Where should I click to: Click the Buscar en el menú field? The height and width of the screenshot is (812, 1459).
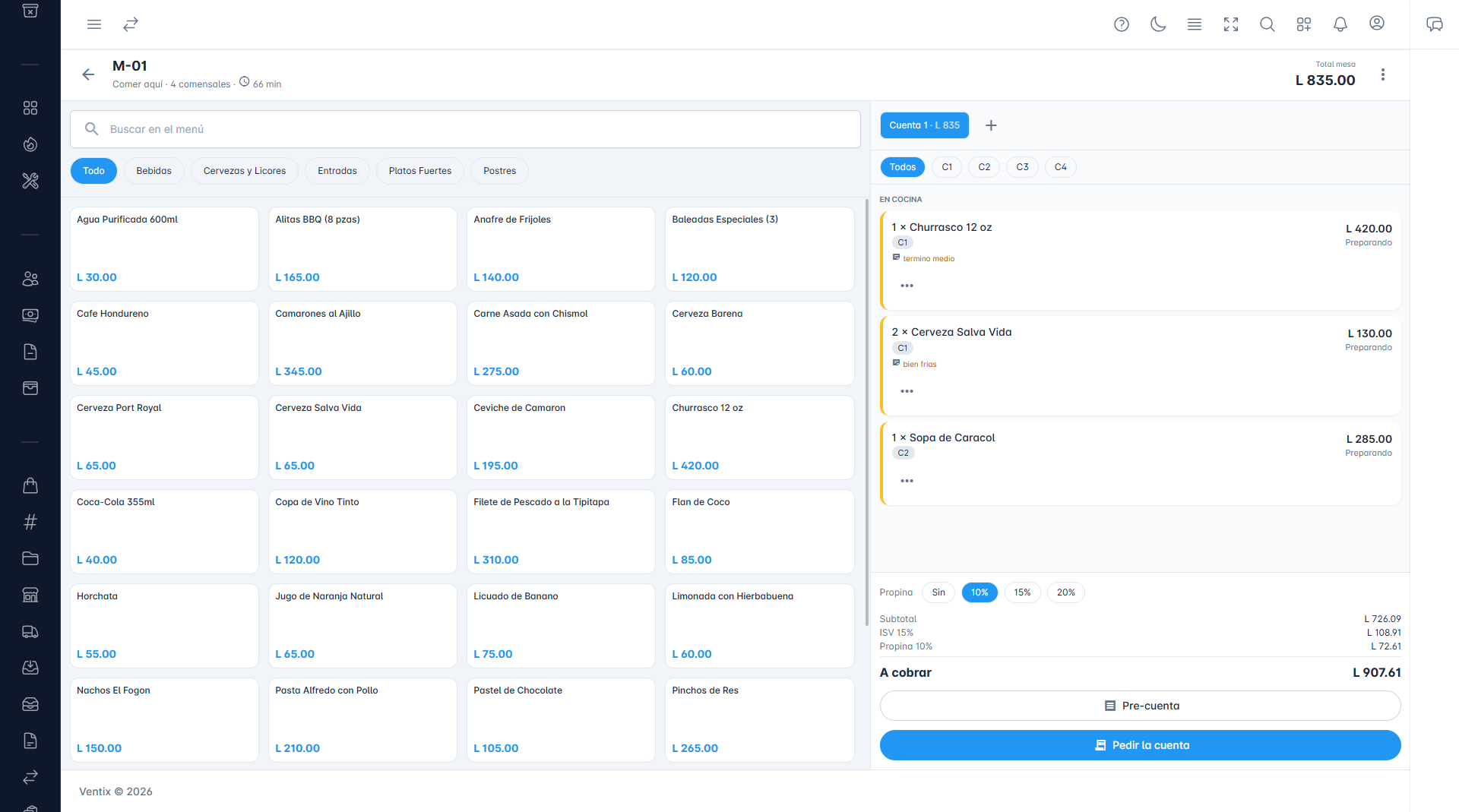465,129
